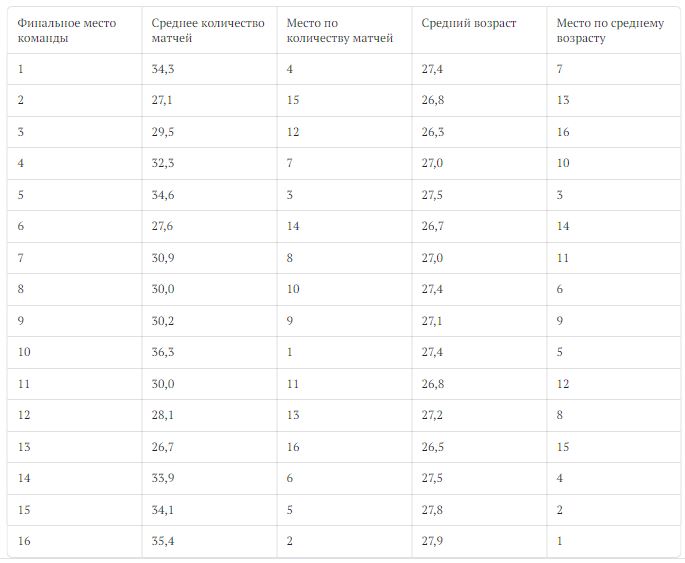Click the cell containing 30,9
The width and height of the screenshot is (685, 563).
point(163,258)
